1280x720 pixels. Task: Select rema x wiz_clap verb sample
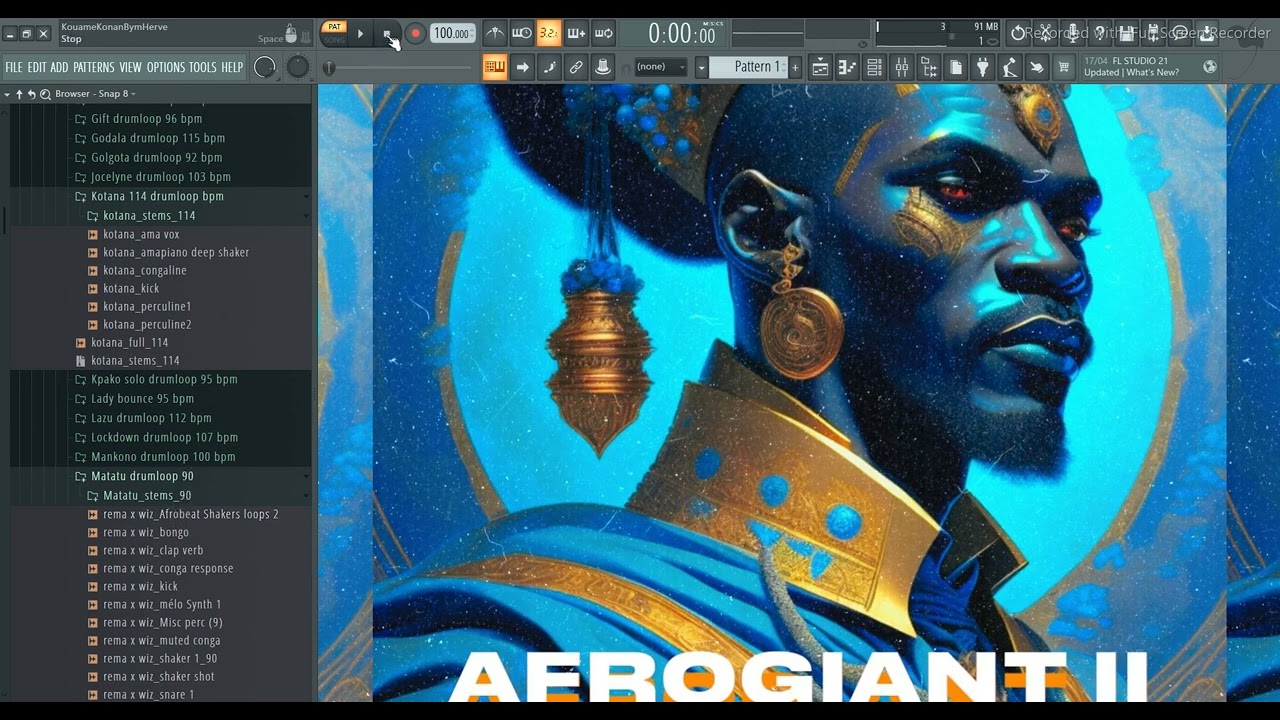[152, 550]
